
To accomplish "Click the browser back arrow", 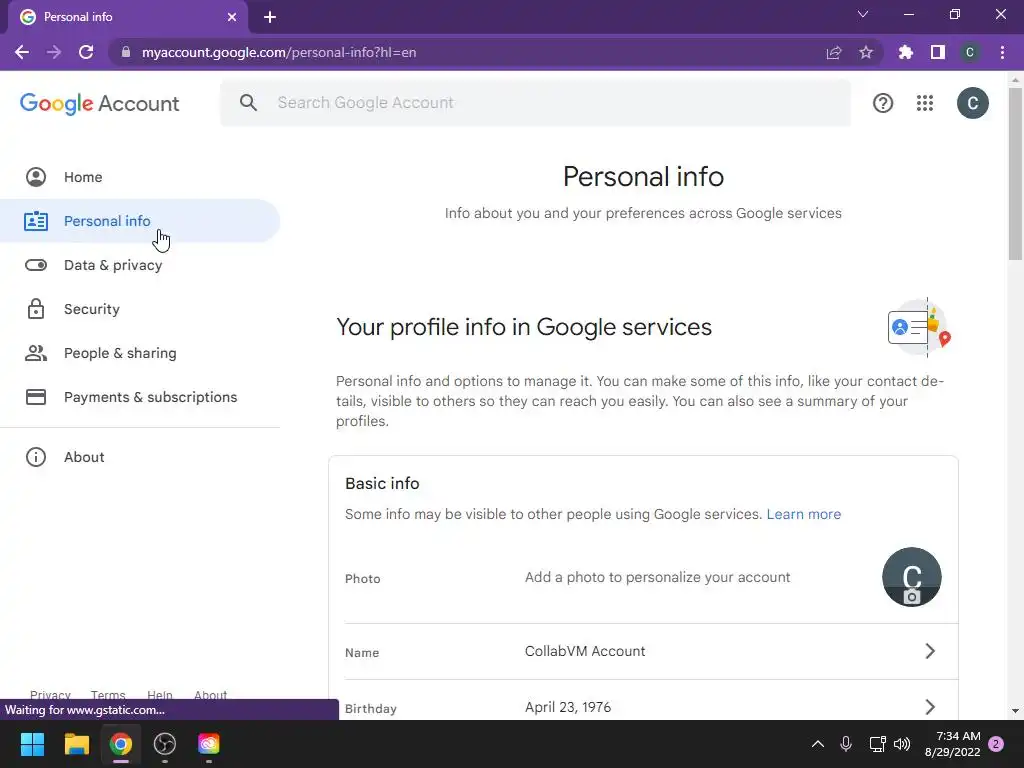I will click(22, 52).
